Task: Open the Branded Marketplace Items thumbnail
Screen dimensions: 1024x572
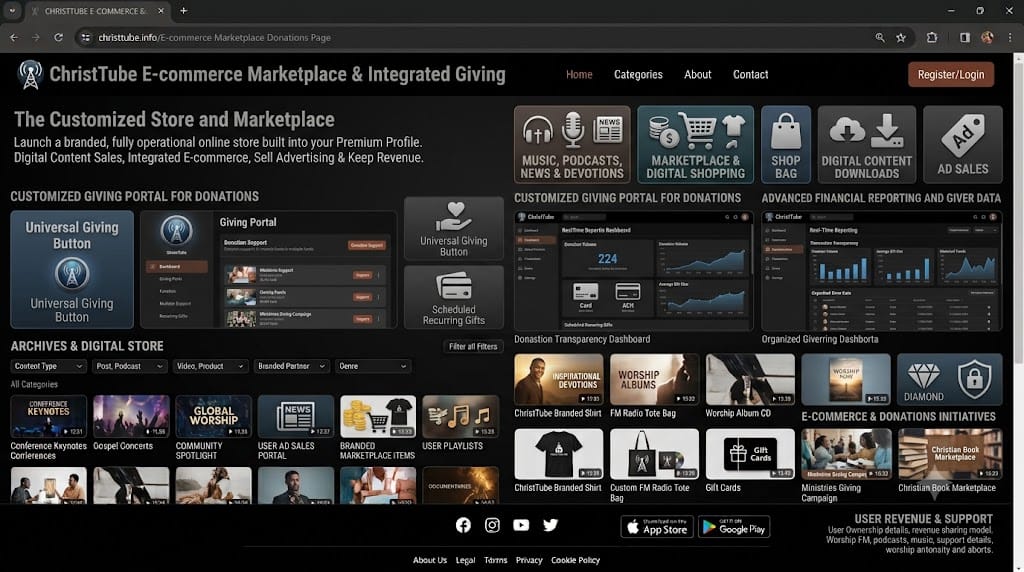Action: tap(377, 416)
